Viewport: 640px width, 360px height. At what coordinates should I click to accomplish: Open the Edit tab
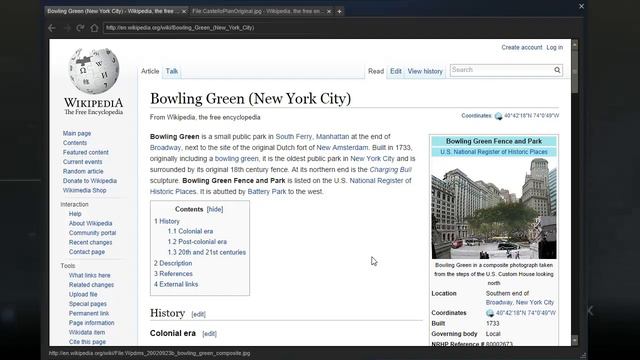pyautogui.click(x=396, y=71)
